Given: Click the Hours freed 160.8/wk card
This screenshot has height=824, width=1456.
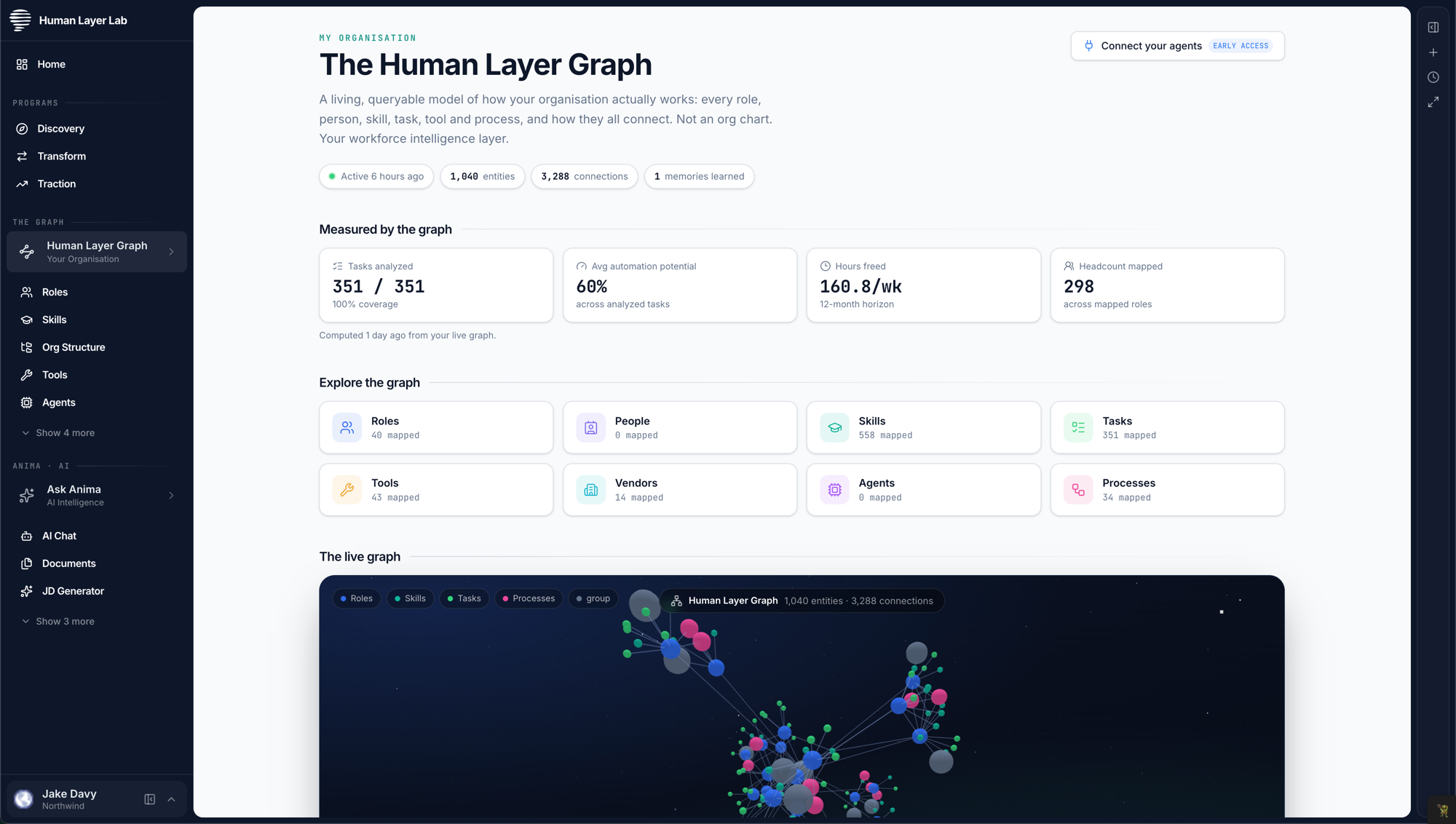Looking at the screenshot, I should (x=924, y=285).
